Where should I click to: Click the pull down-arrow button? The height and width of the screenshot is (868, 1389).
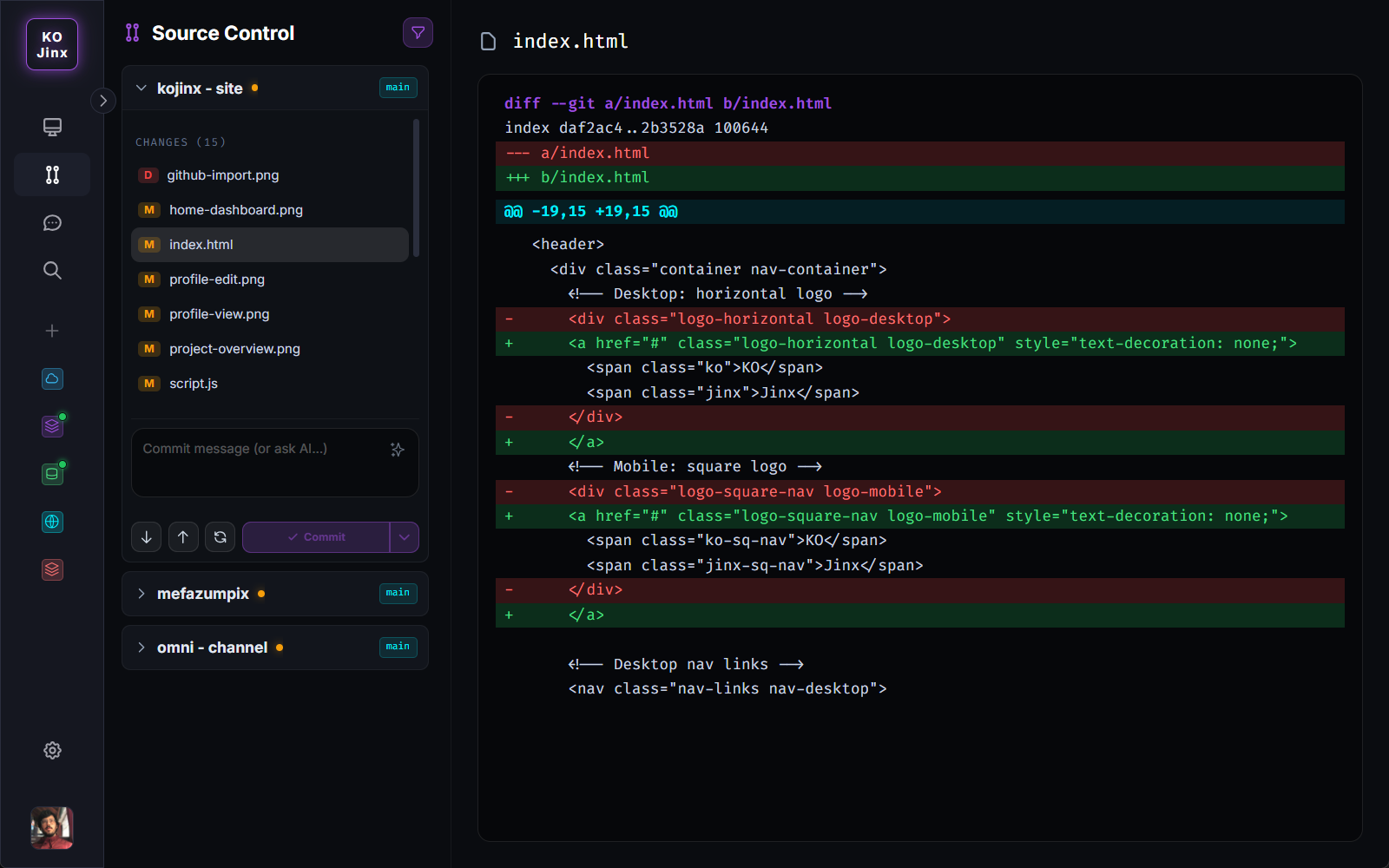tap(147, 537)
